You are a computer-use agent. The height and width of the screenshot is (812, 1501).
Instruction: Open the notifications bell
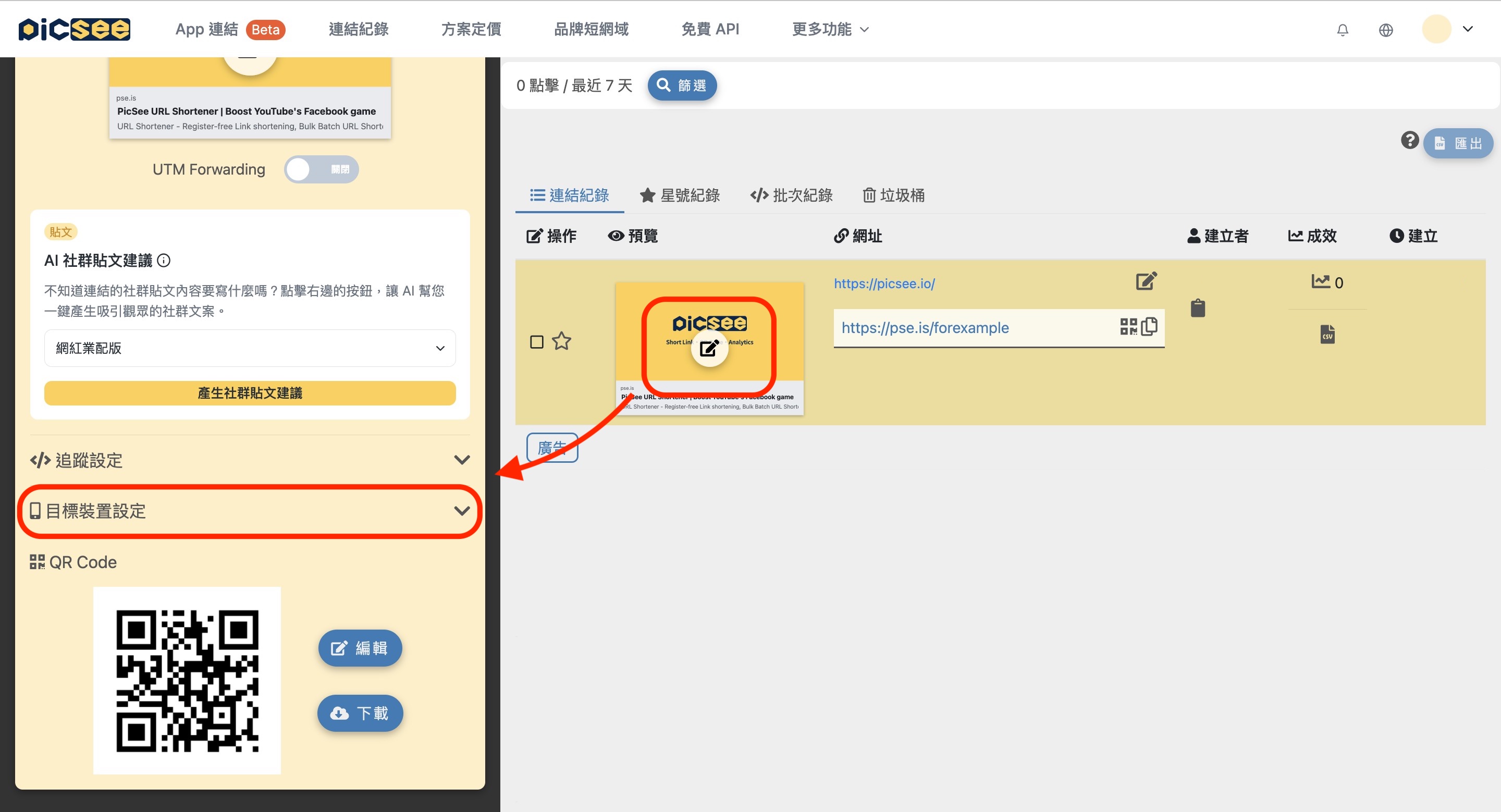[1343, 30]
